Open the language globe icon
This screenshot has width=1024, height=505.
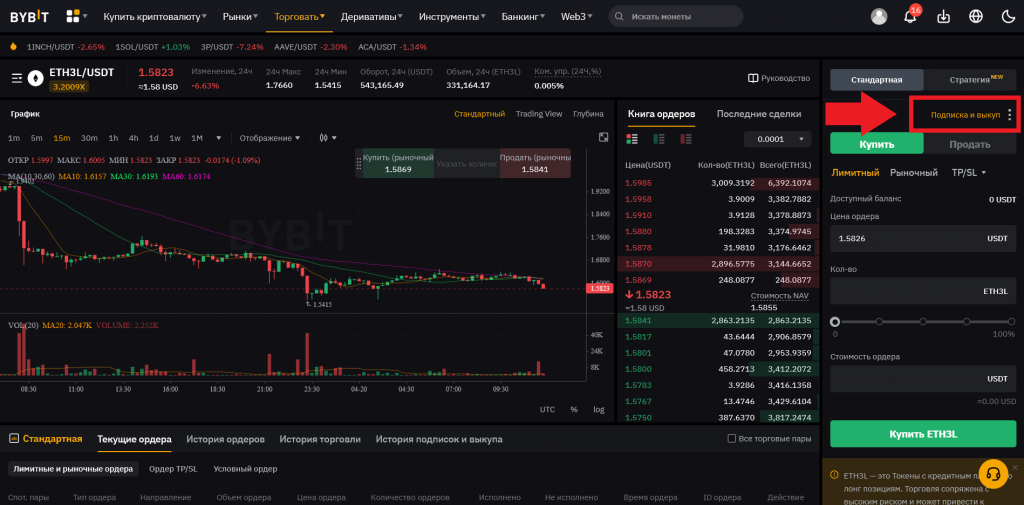click(x=976, y=16)
